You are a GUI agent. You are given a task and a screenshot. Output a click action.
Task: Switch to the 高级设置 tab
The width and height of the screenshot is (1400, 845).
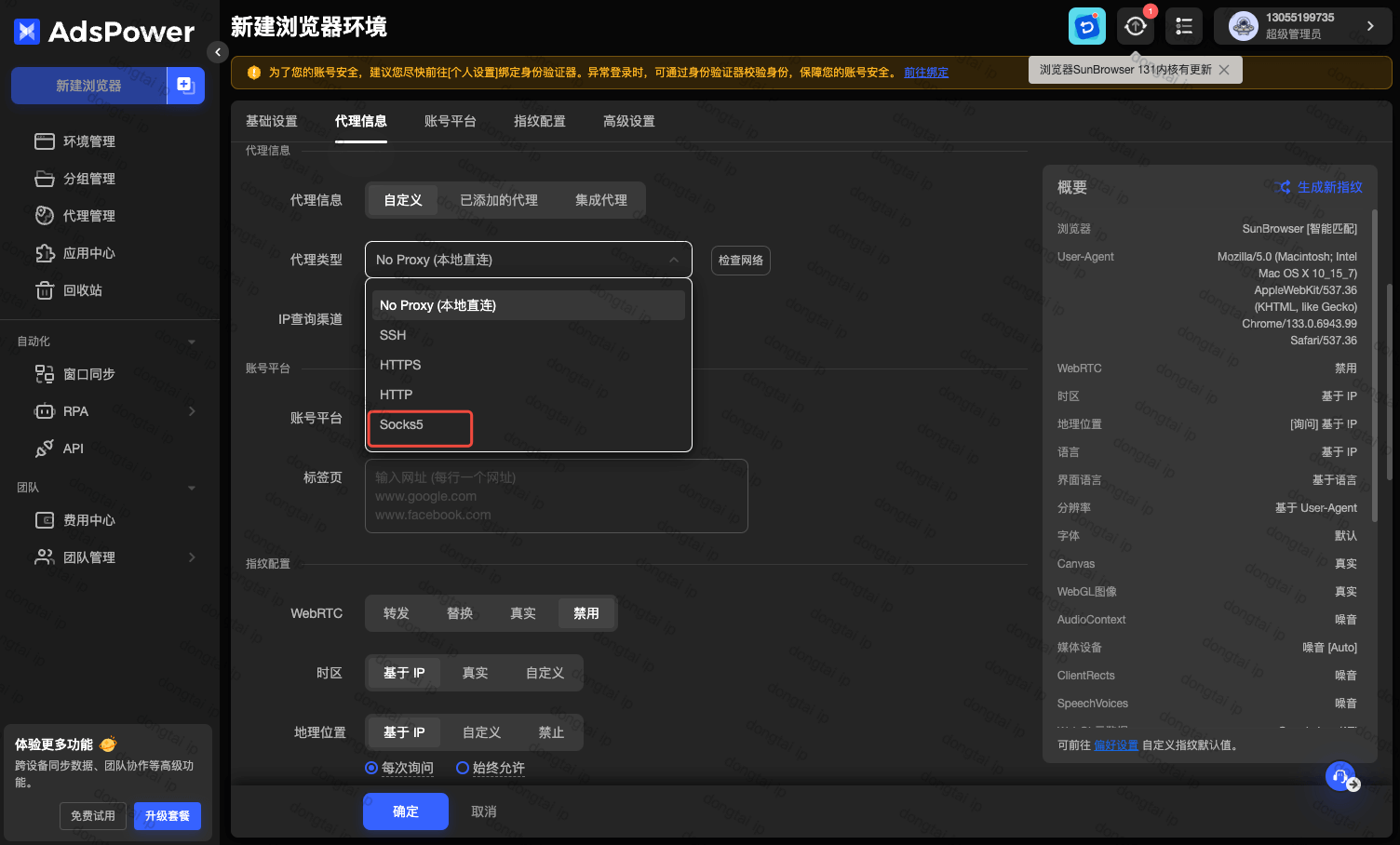628,121
